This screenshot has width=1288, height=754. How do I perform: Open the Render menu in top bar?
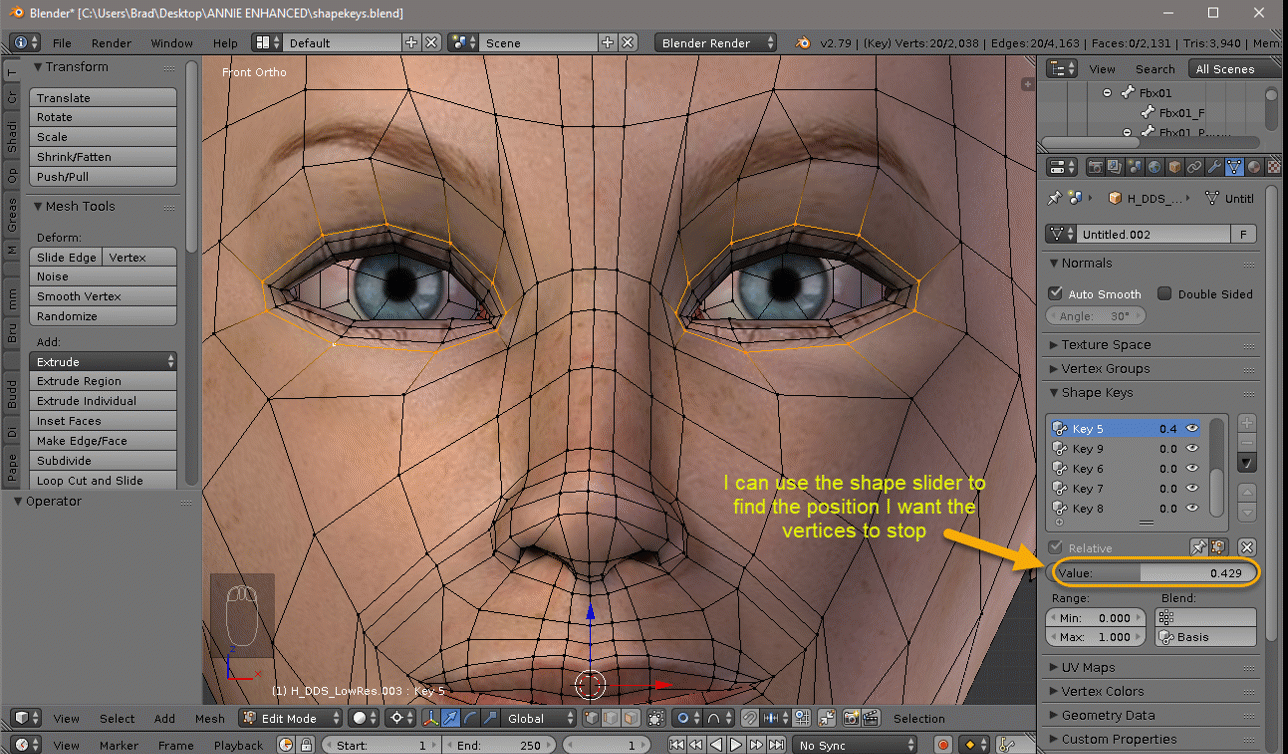coord(111,43)
